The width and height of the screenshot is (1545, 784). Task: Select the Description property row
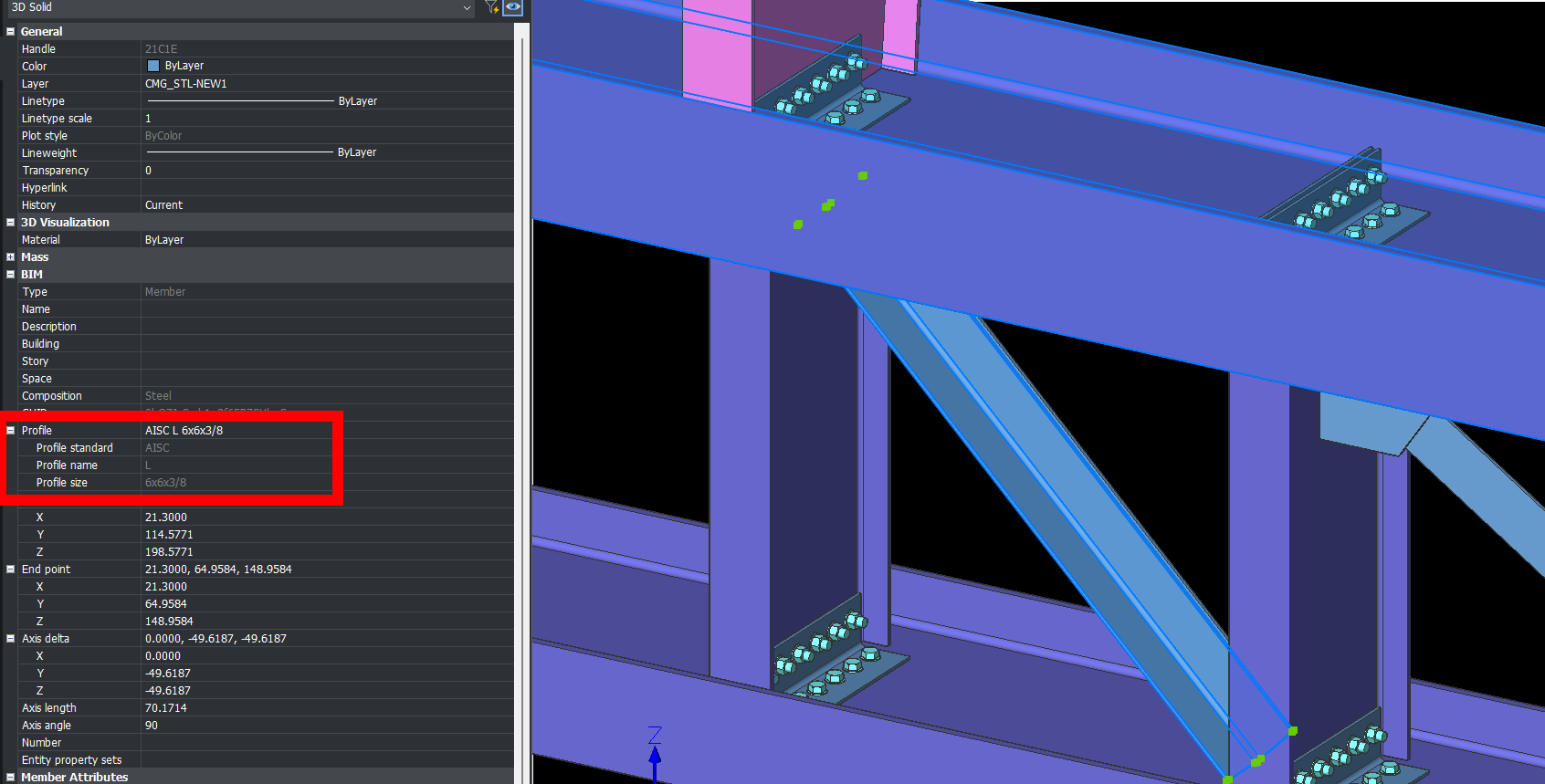(266, 327)
